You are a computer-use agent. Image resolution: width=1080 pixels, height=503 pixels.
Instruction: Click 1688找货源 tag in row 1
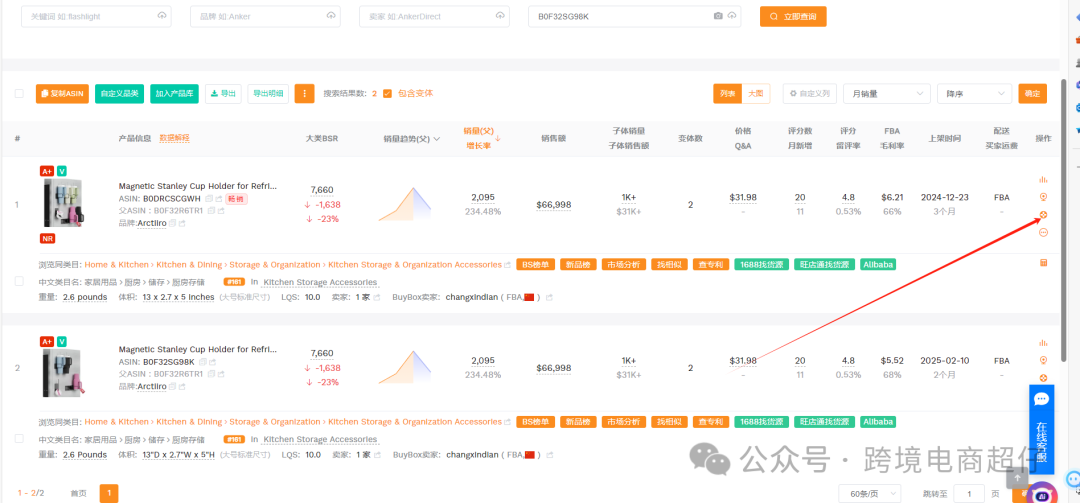[761, 265]
